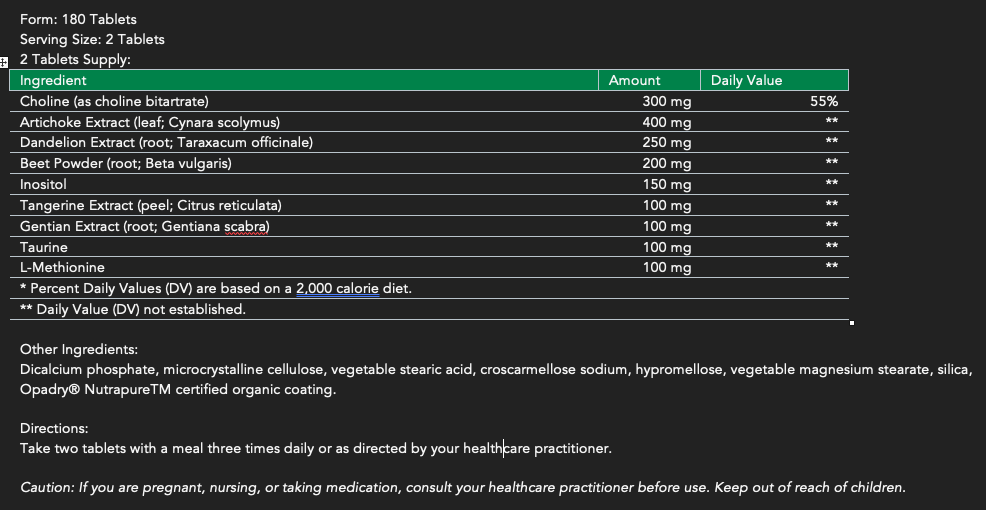Click the 150 mg amount cell
Viewport: 986px width, 510px height.
pos(667,185)
